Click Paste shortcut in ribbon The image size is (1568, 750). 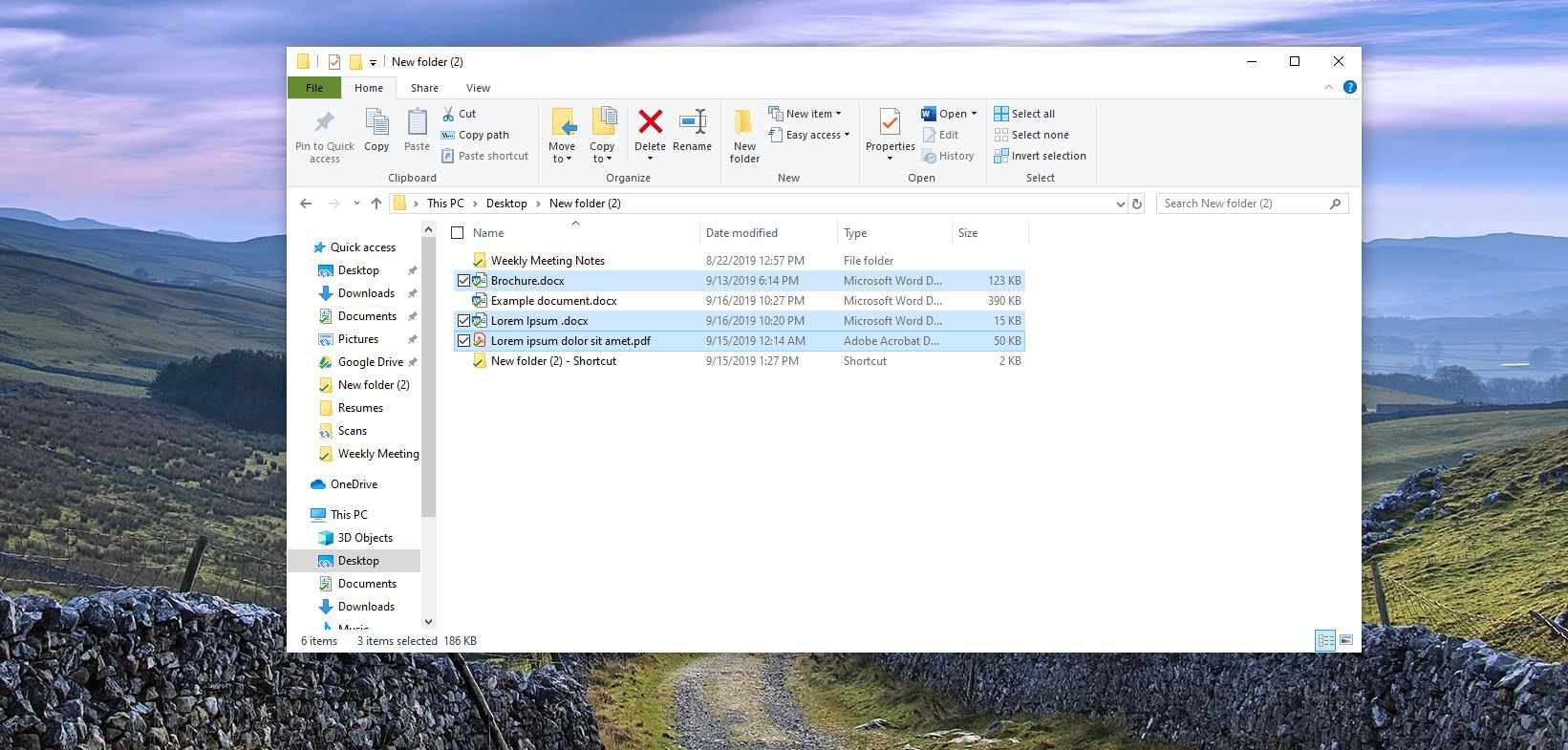pyautogui.click(x=484, y=156)
